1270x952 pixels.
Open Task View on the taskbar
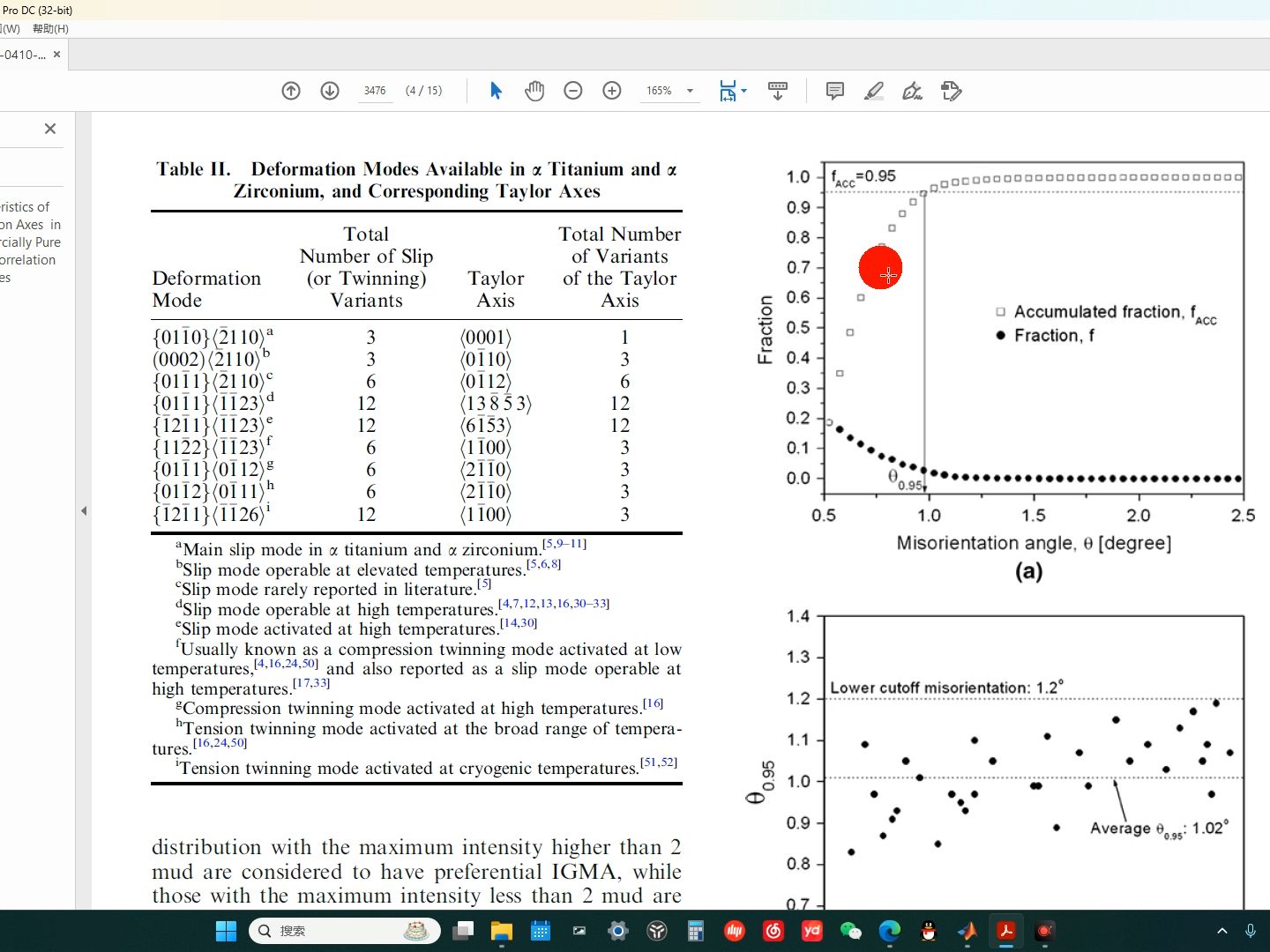[463, 931]
